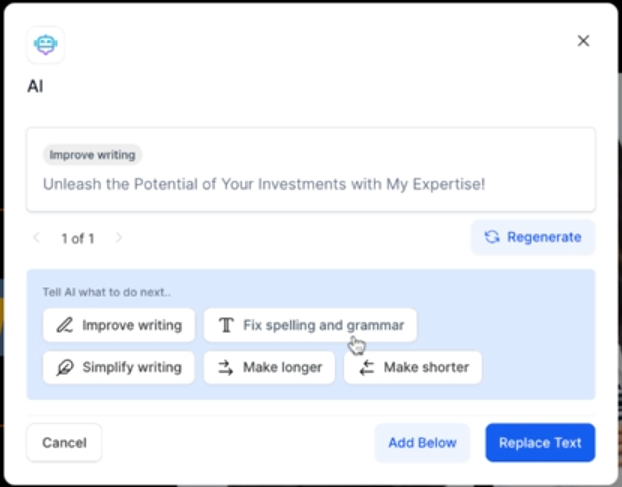This screenshot has height=487, width=622.
Task: Click the pen icon on Improve writing
Action: coord(65,325)
